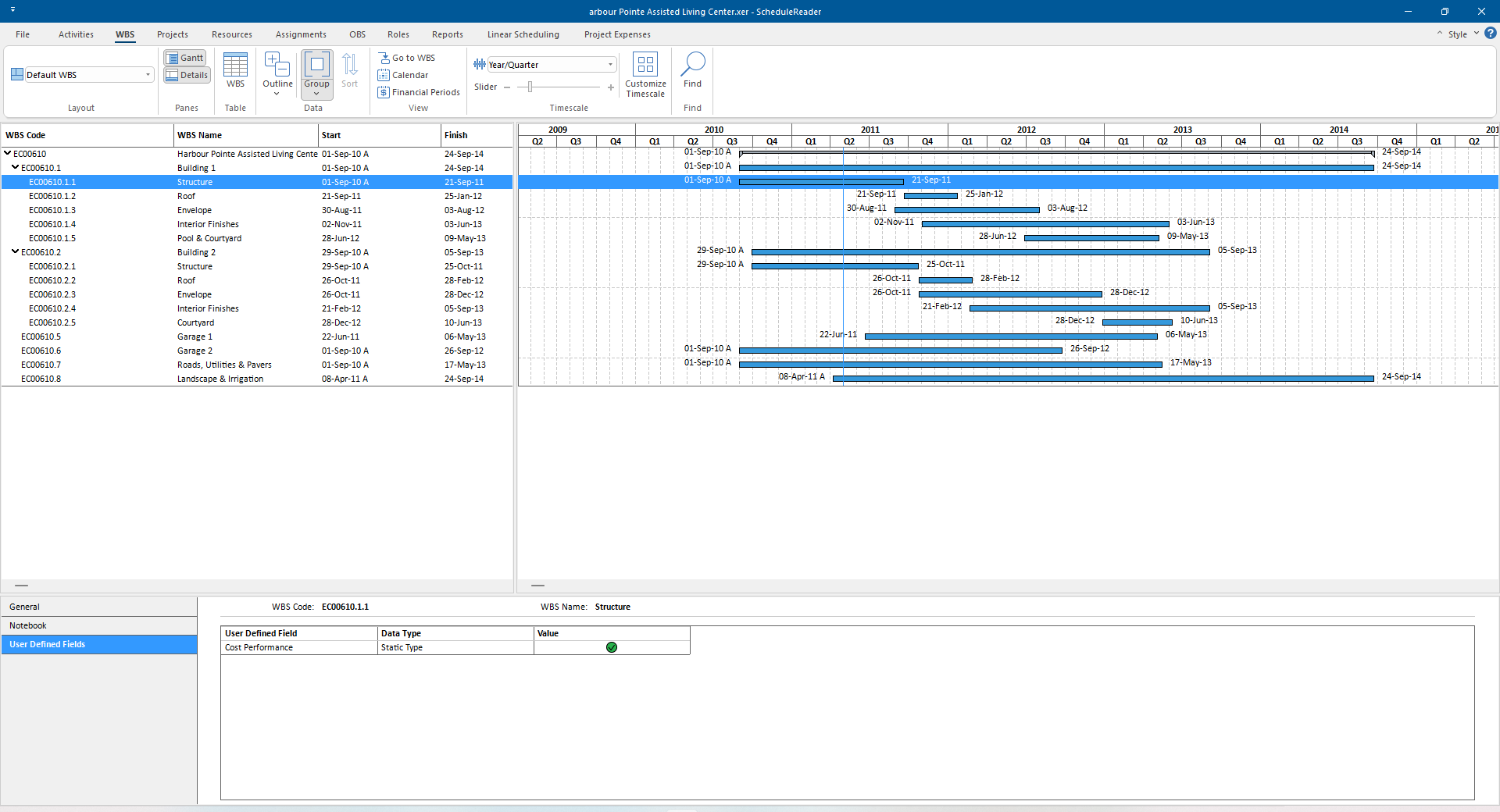Open Financial Periods
The width and height of the screenshot is (1500, 812).
[419, 92]
